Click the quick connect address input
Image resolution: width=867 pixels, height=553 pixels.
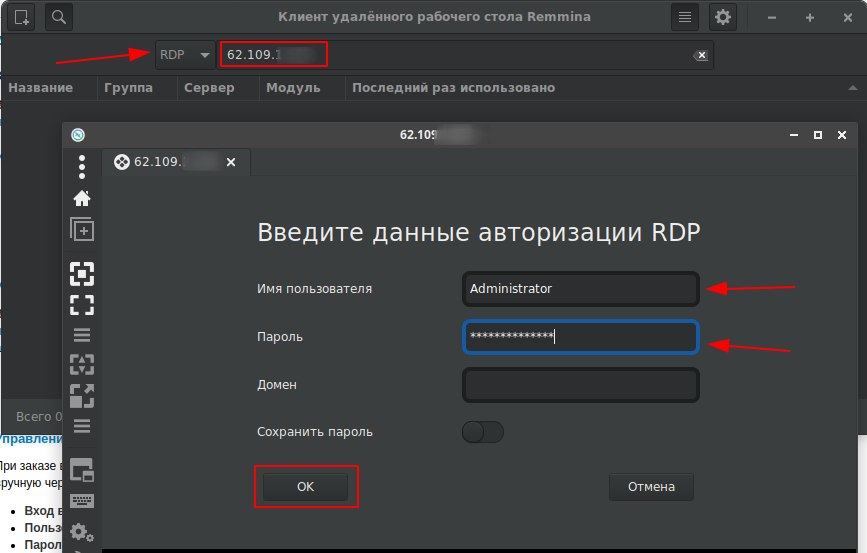[467, 55]
